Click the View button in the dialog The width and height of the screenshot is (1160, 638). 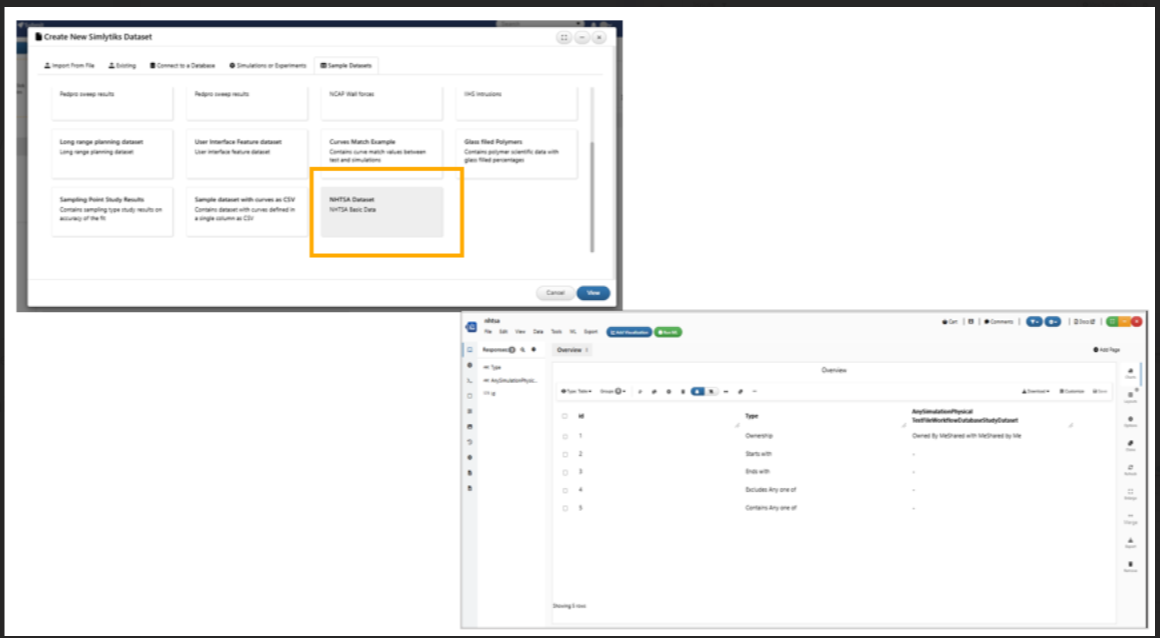tap(593, 293)
